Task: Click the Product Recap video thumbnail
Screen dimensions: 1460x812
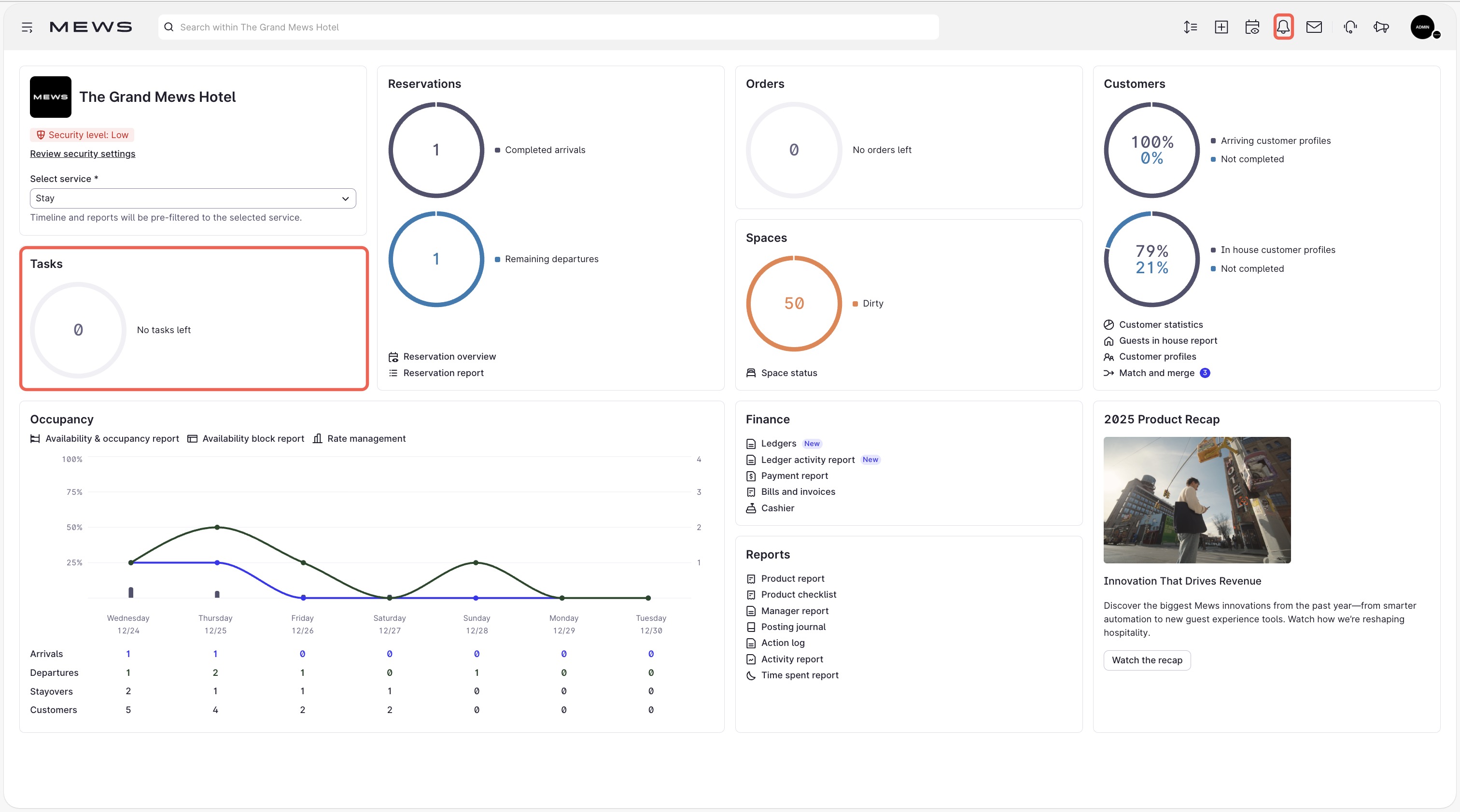Action: 1197,500
